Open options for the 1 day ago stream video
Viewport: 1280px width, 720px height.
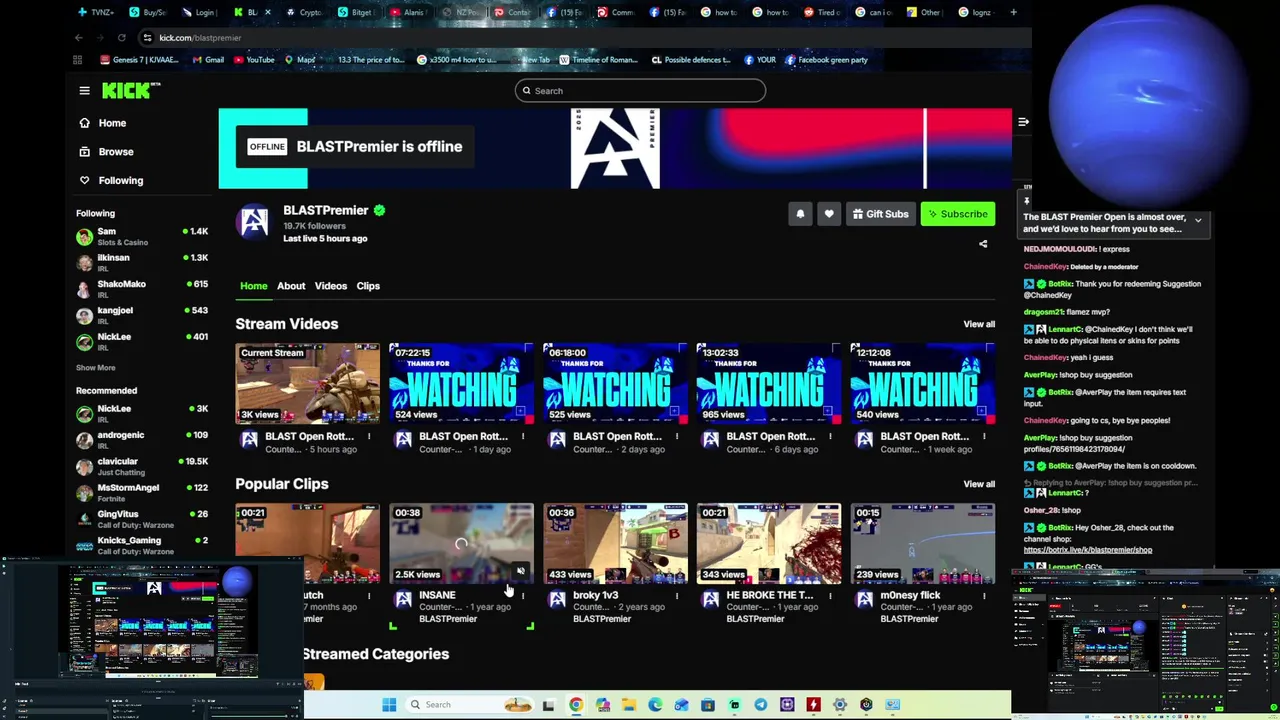[523, 437]
